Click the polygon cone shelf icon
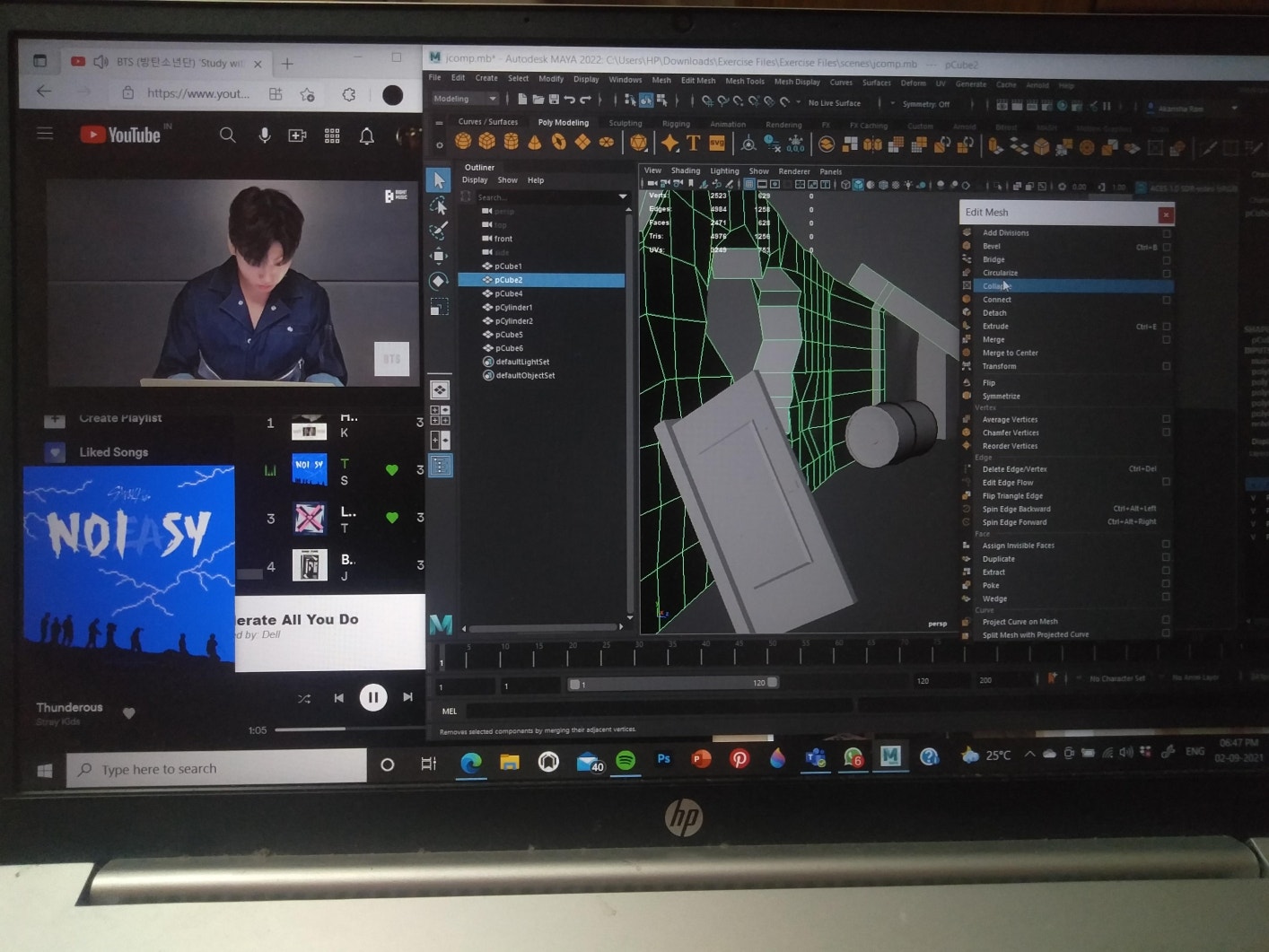Viewport: 1269px width, 952px height. (534, 142)
